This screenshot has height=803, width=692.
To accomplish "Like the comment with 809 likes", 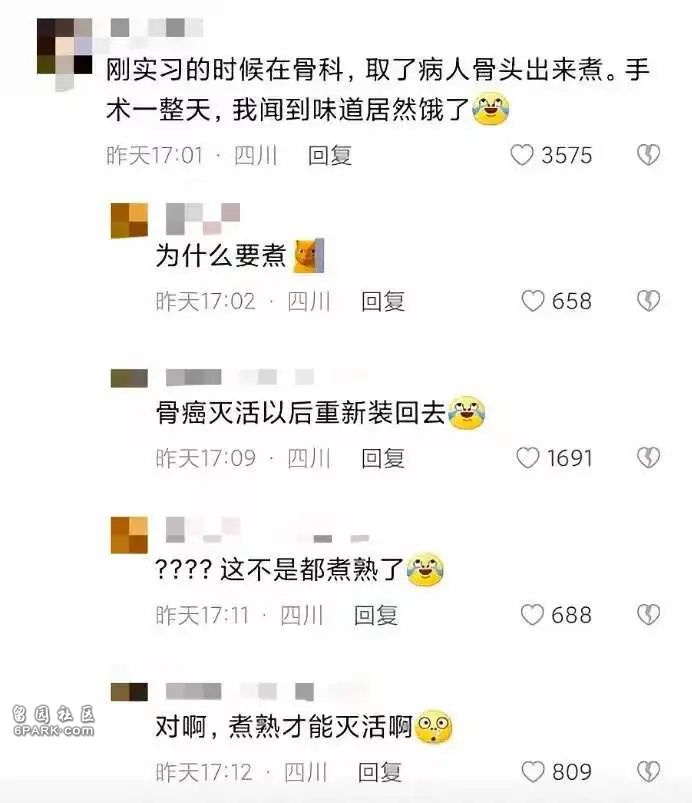I will pos(532,772).
